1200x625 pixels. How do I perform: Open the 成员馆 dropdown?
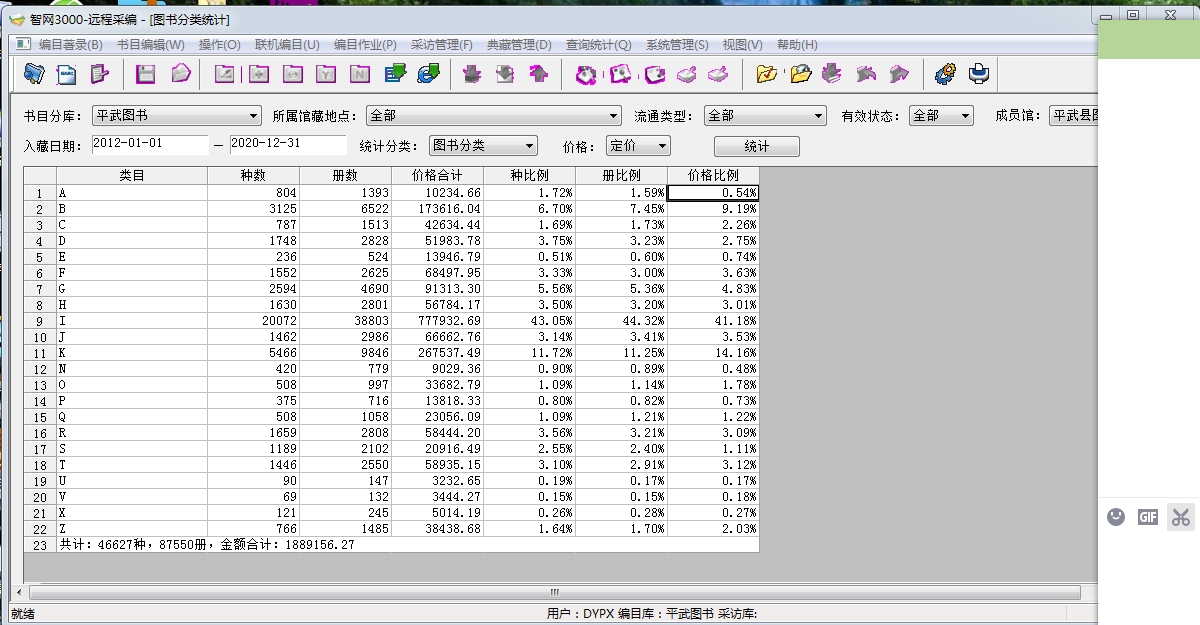pos(1073,116)
